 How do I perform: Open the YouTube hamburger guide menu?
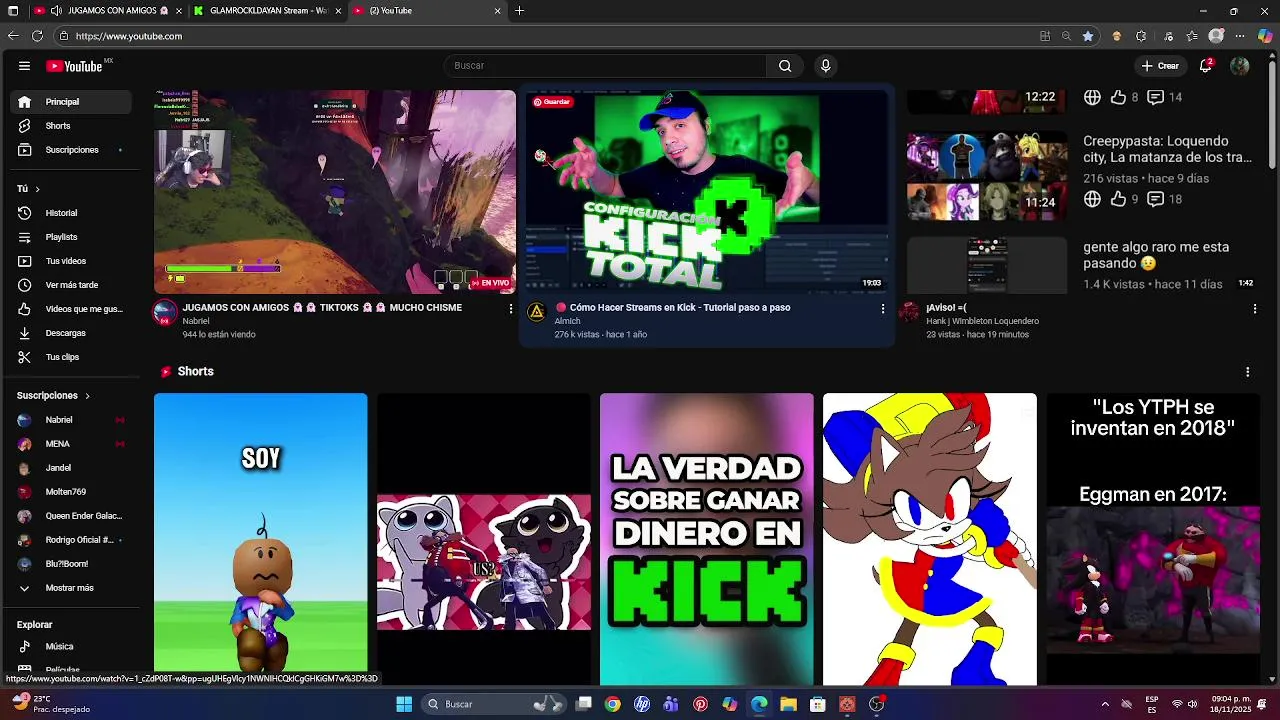point(24,66)
